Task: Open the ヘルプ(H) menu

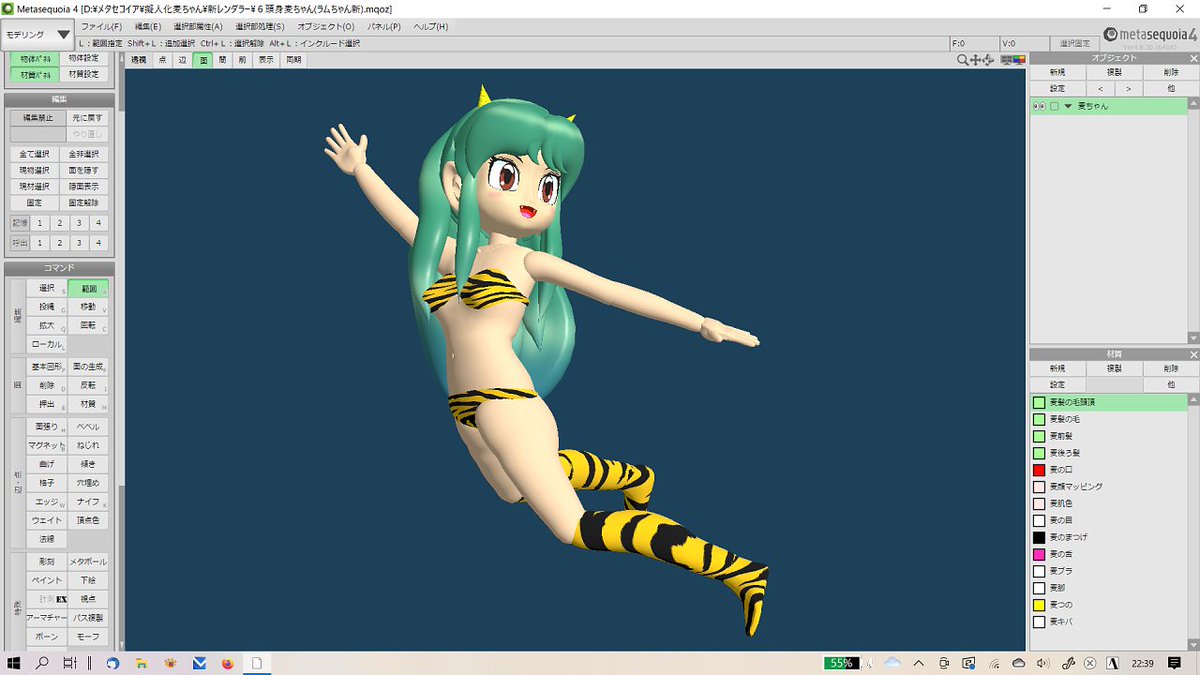Action: [x=430, y=26]
